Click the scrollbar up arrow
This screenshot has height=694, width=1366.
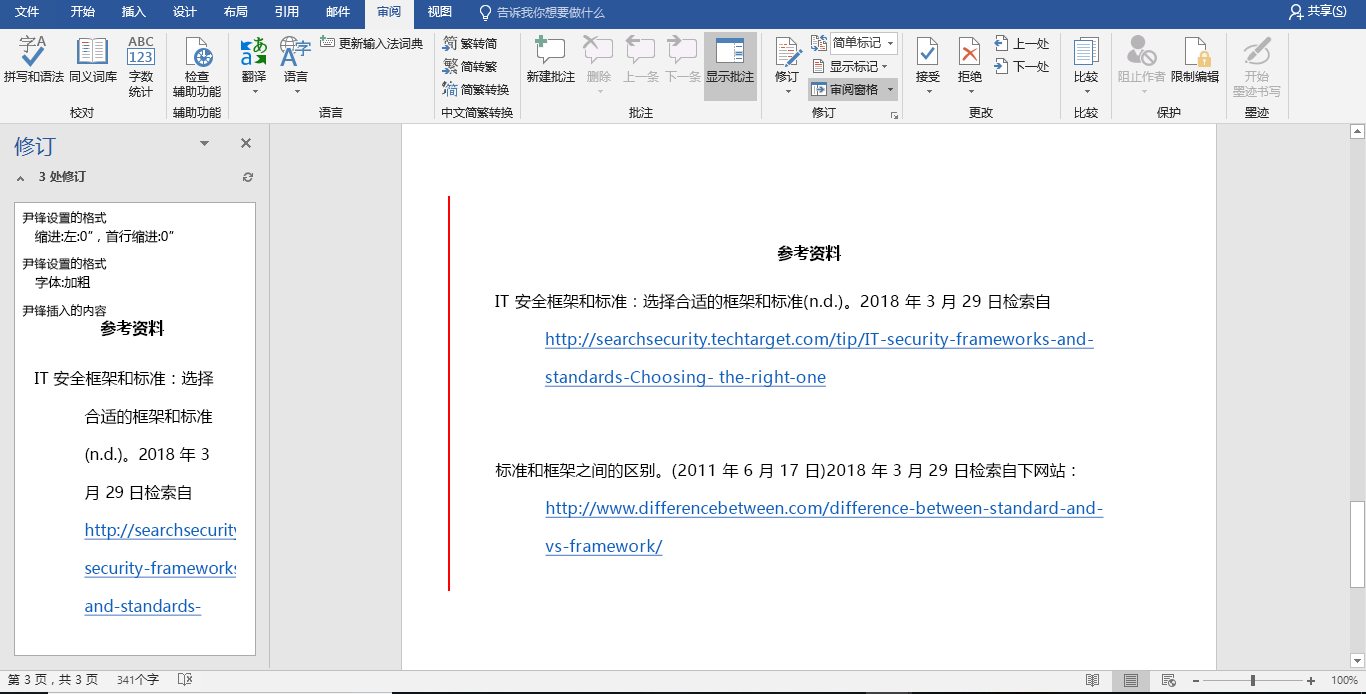pyautogui.click(x=1357, y=131)
